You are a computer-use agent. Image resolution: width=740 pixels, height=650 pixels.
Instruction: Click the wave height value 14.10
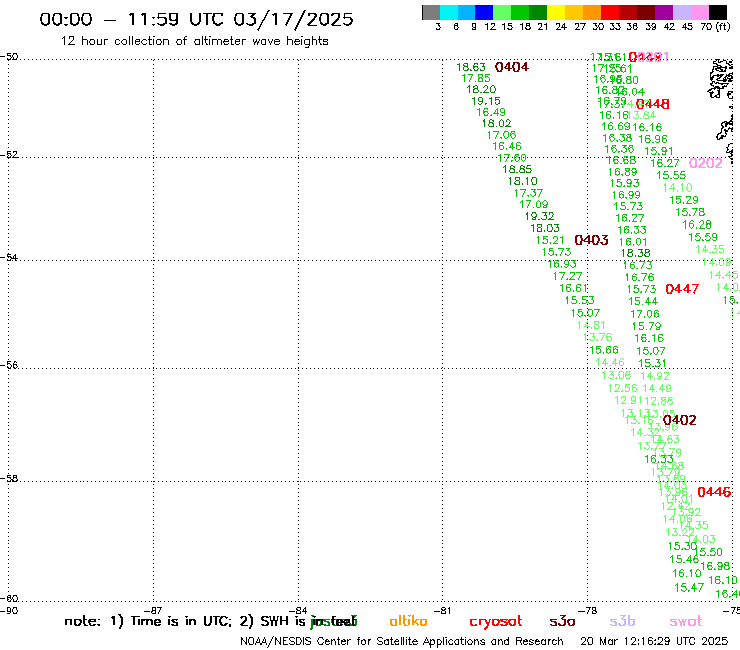(677, 187)
